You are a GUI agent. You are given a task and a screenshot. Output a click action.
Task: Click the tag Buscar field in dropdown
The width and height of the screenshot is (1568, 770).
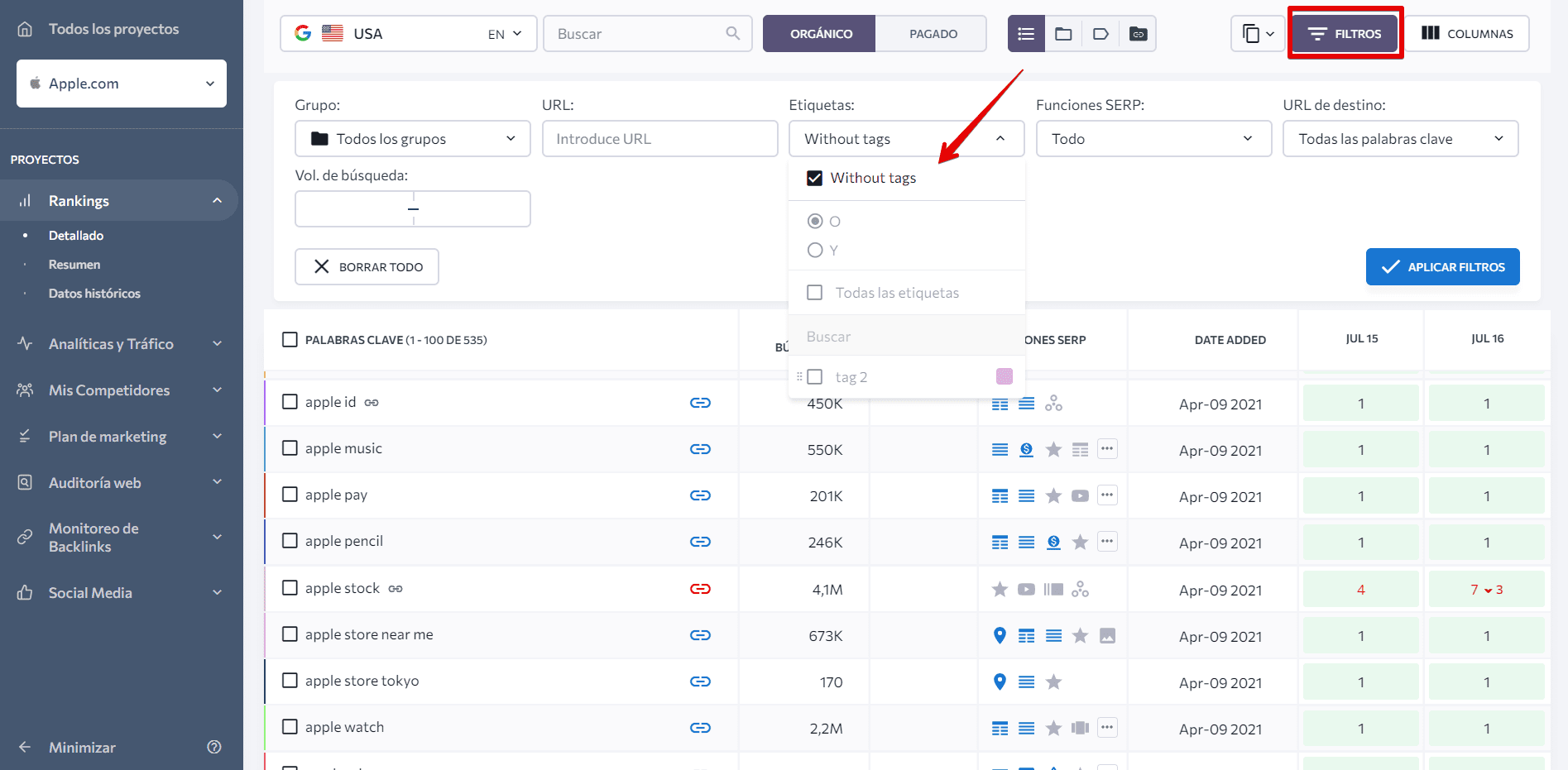click(x=907, y=337)
